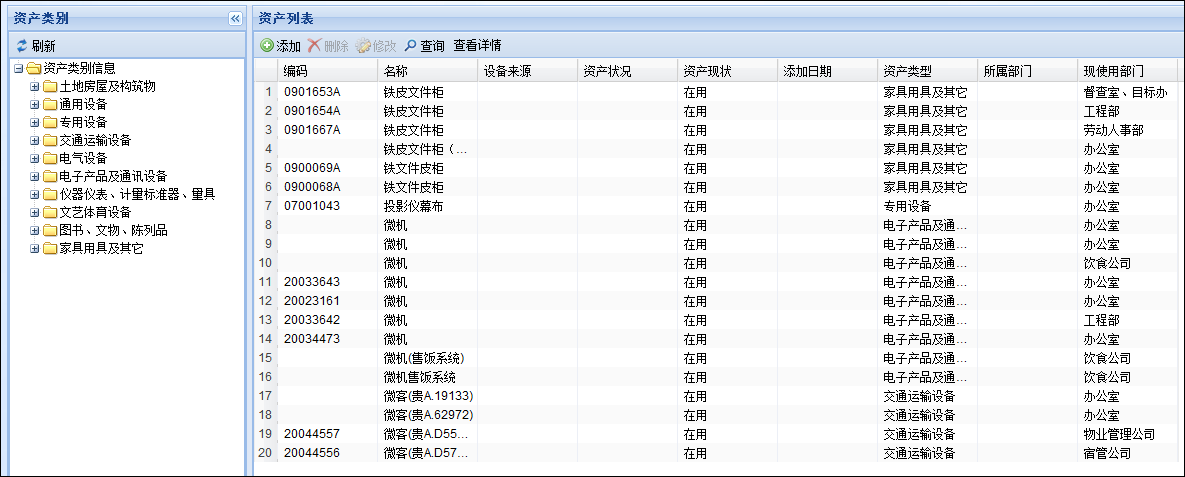Sort by the 名称 column header
1185x477 pixels.
coord(427,71)
